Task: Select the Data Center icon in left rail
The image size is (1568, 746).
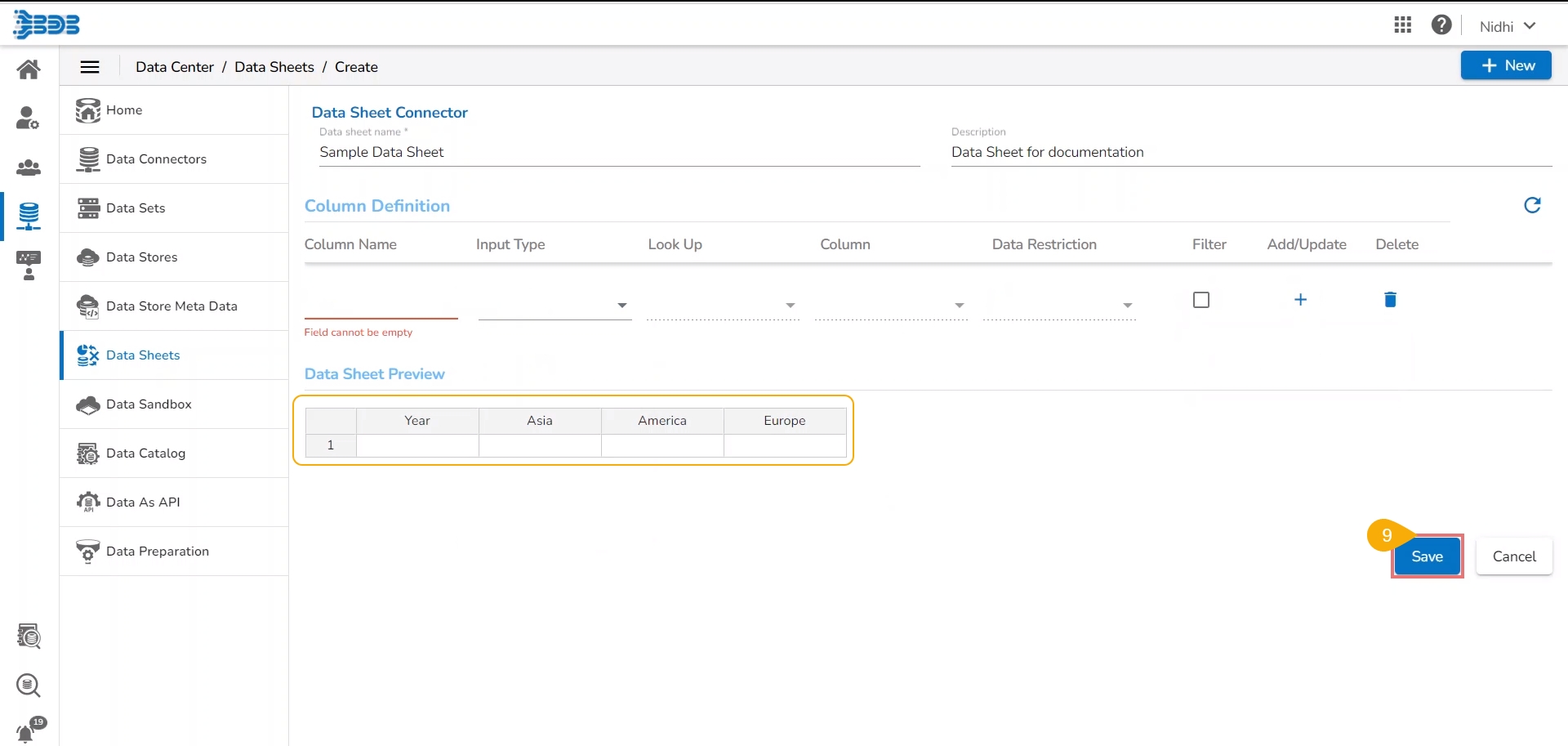Action: pyautogui.click(x=29, y=216)
